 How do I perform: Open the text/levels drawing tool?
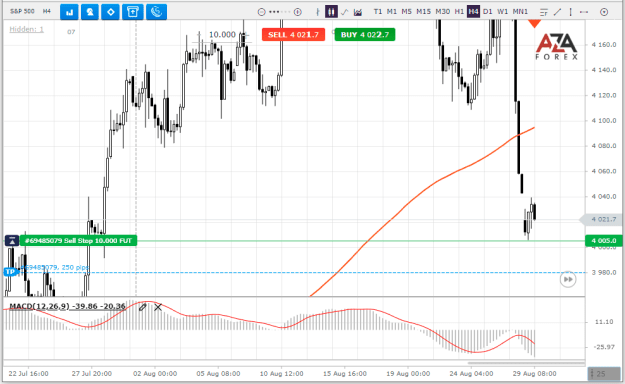click(x=544, y=12)
